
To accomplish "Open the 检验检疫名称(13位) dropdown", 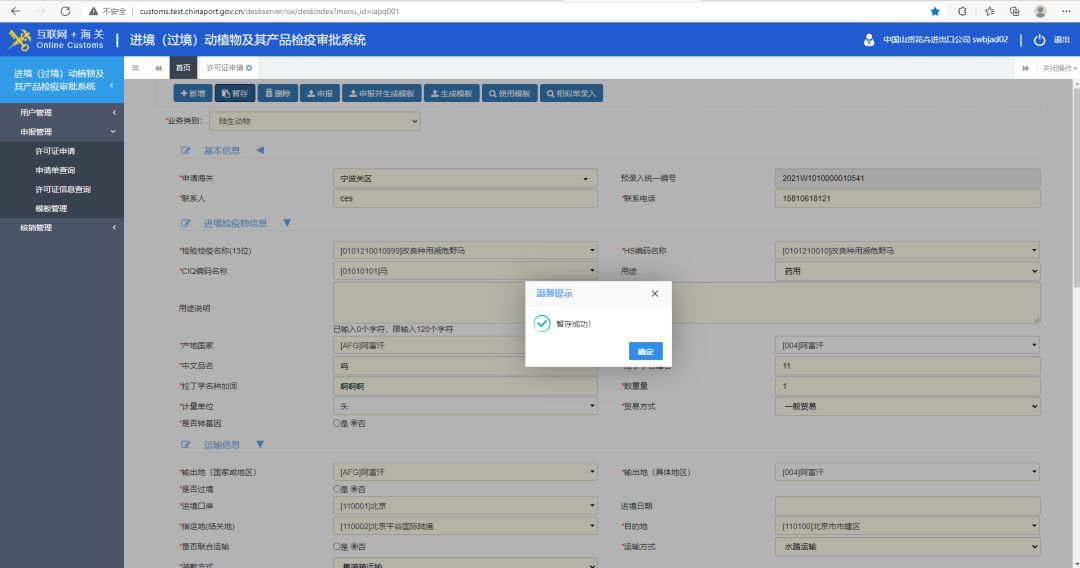I will 465,251.
